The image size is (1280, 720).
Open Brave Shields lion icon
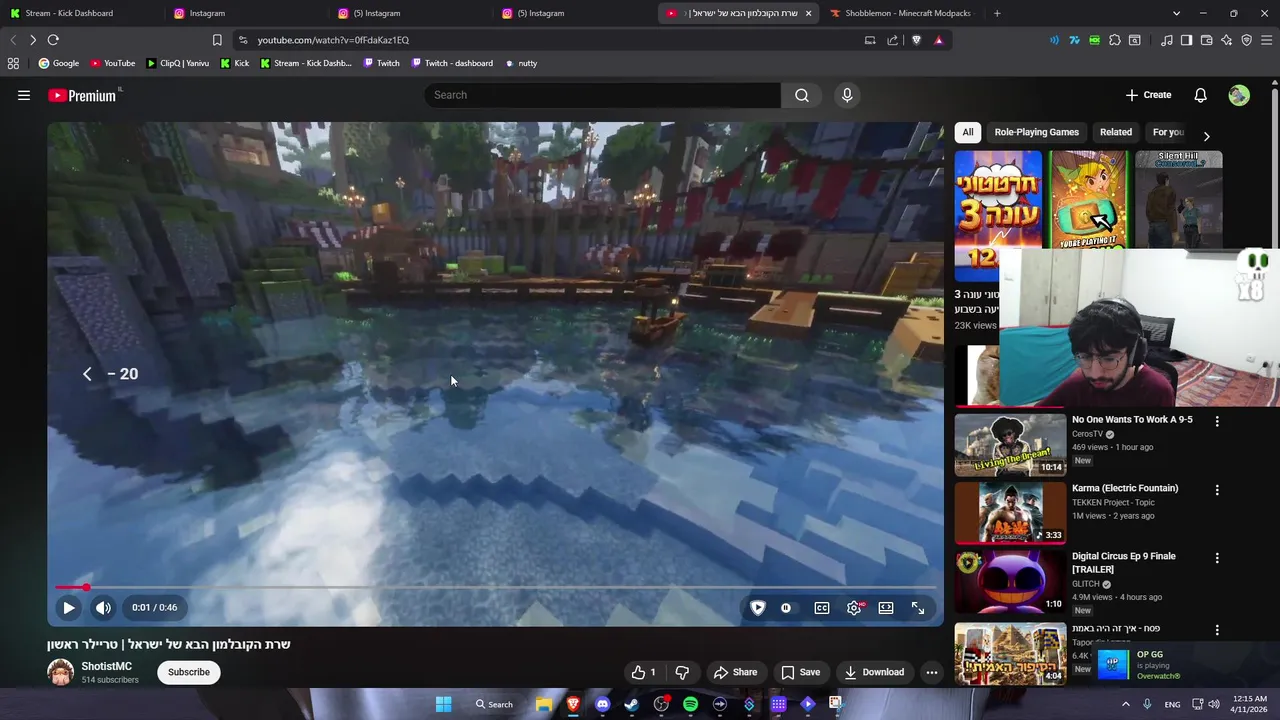pos(916,40)
